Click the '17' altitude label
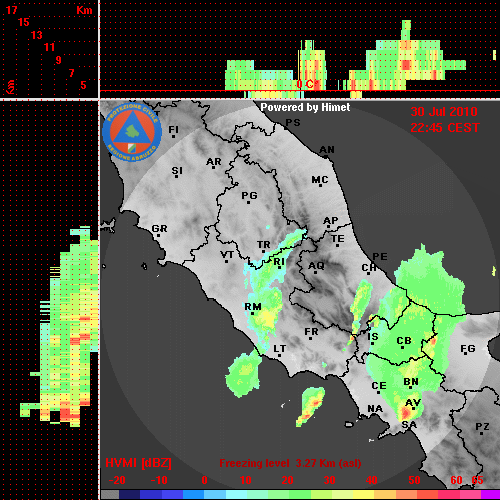The height and width of the screenshot is (500, 500). 11,10
